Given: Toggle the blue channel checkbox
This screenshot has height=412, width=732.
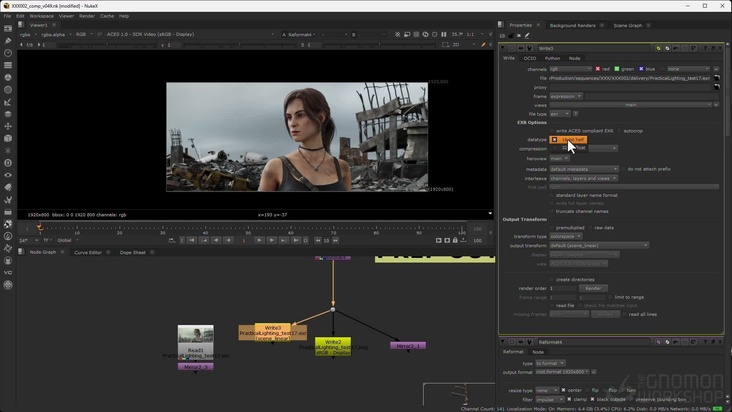Looking at the screenshot, I should (x=641, y=69).
